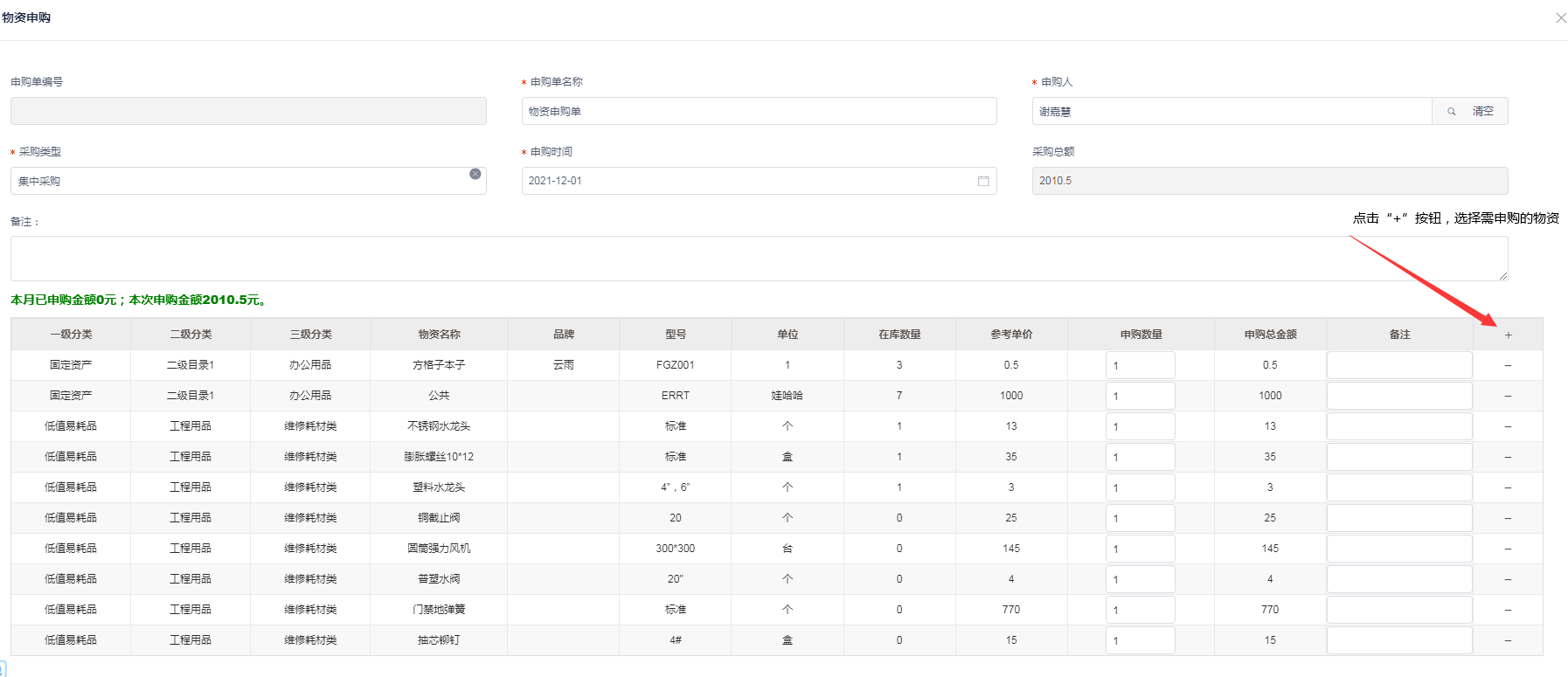
Task: Click the 参考单价 column header
Action: (x=1011, y=335)
